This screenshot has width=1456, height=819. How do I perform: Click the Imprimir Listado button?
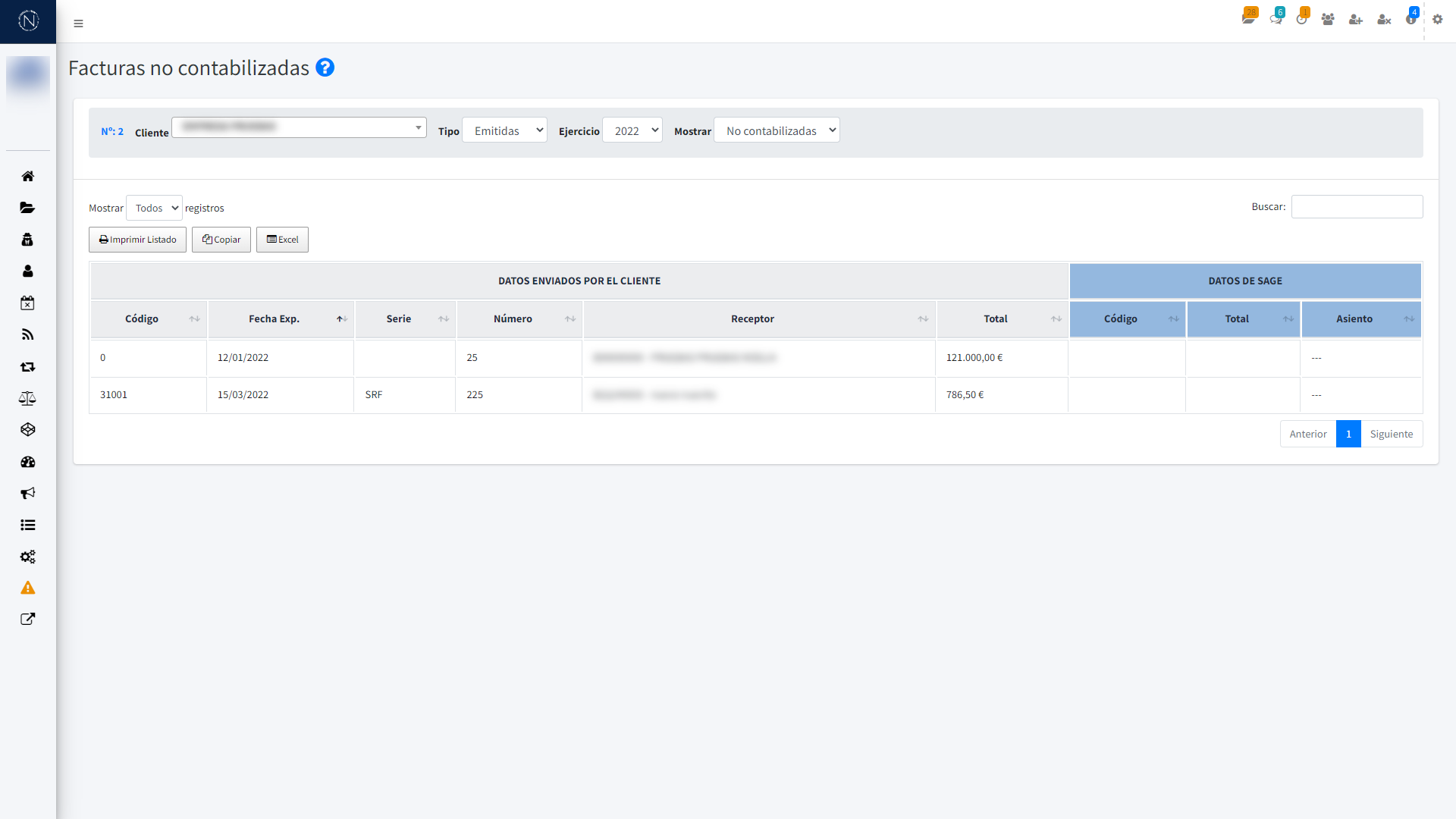coord(137,240)
